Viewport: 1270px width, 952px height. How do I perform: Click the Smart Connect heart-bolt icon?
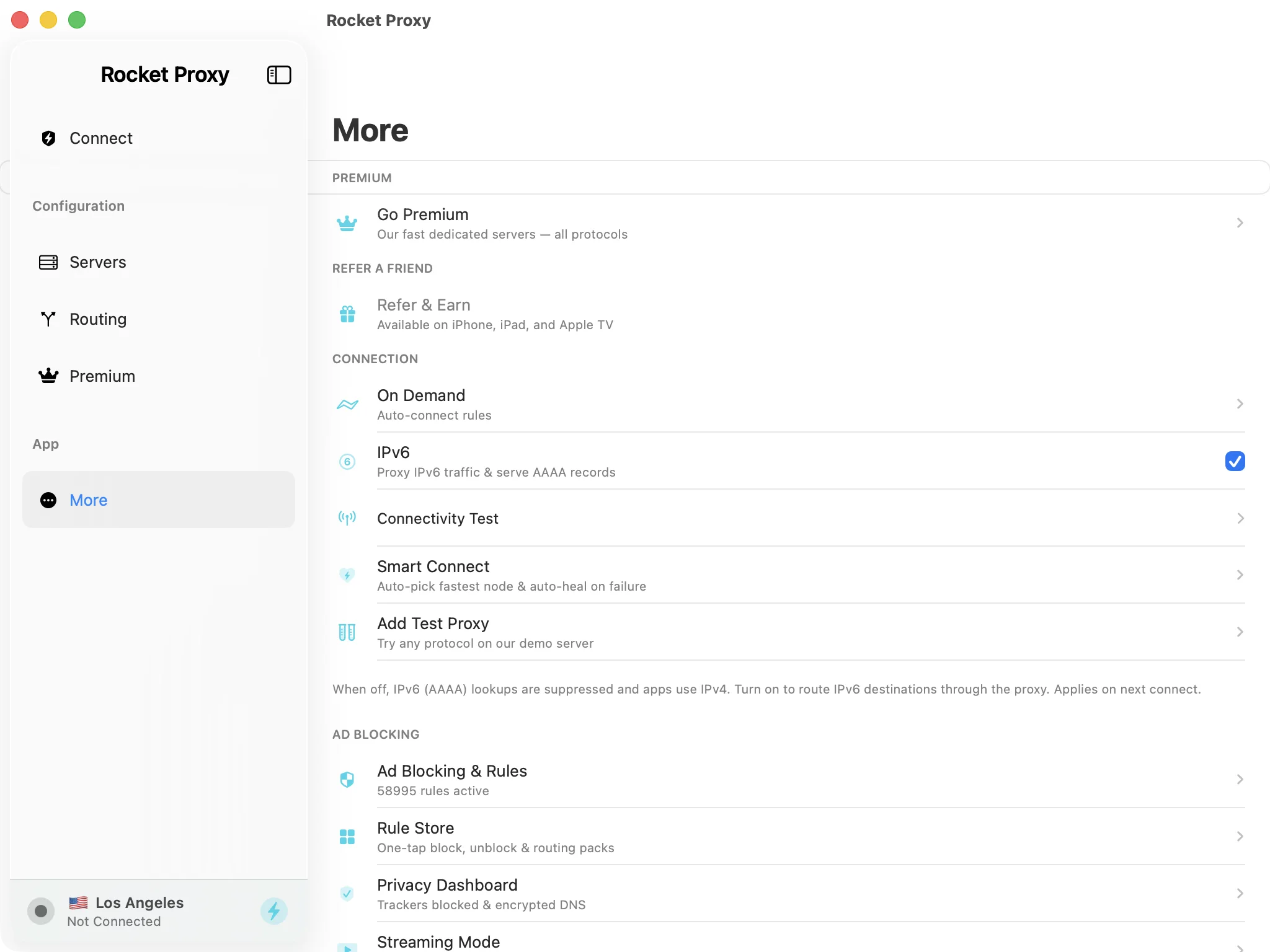(x=347, y=575)
